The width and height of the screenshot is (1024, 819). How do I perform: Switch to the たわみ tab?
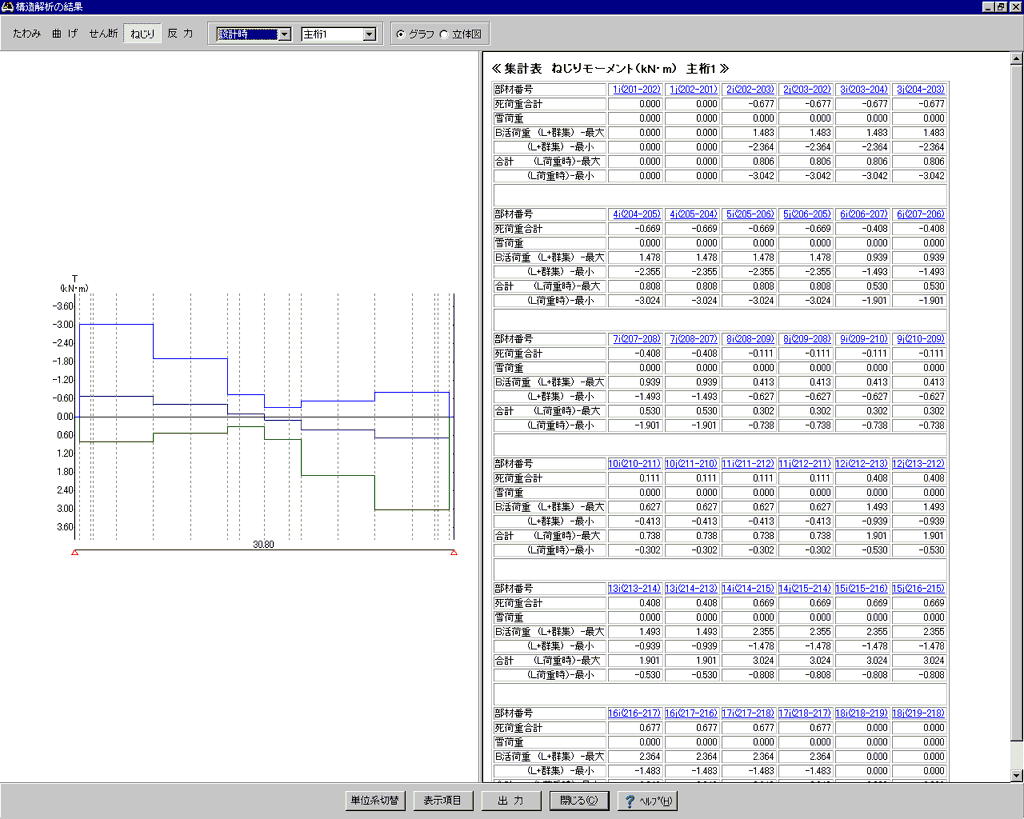point(27,33)
